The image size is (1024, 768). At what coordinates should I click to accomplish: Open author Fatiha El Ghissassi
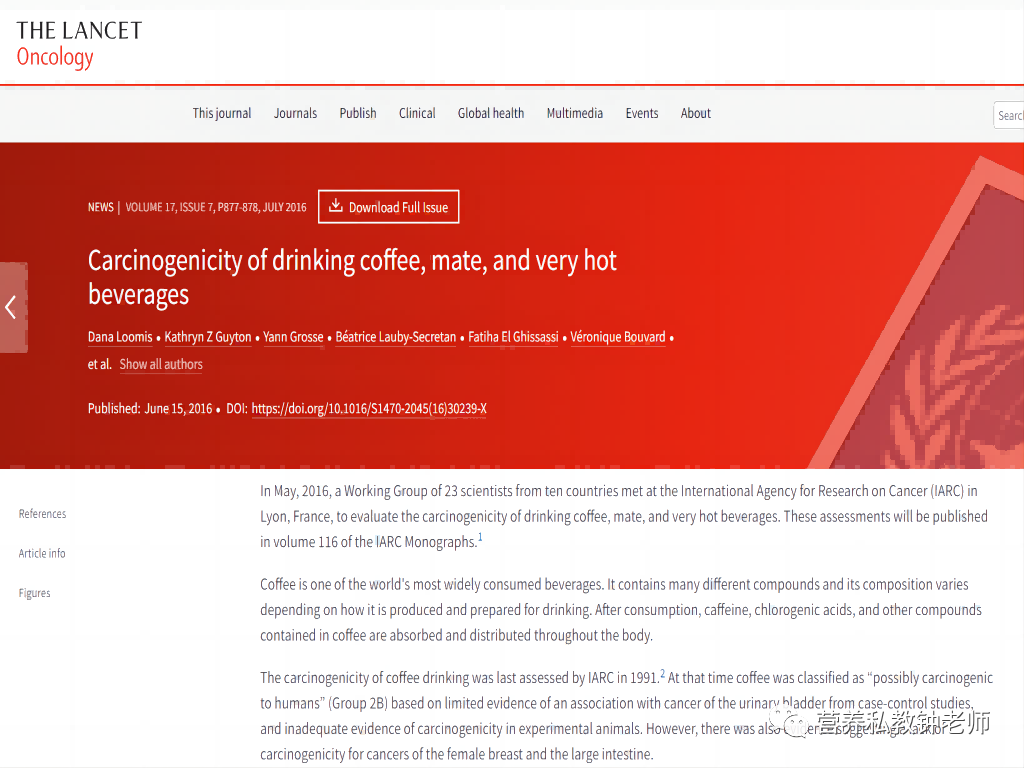513,337
